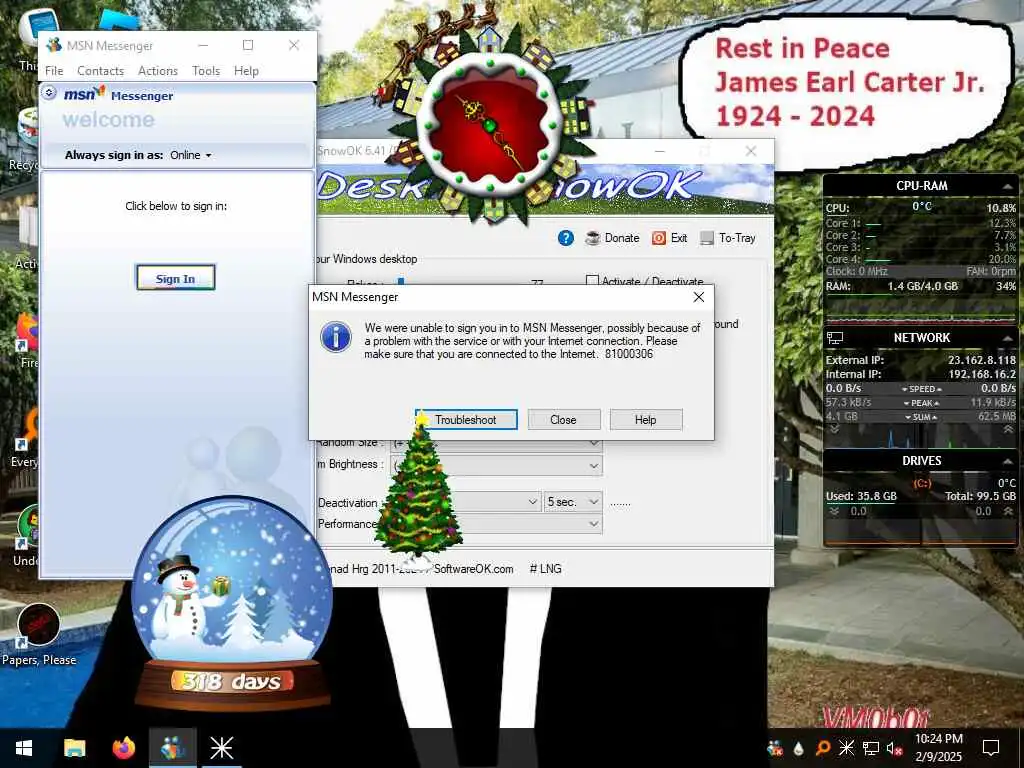Click the up double-chevron in the DRIVES widget
Viewport: 1024px width, 768px height.
point(1009,511)
